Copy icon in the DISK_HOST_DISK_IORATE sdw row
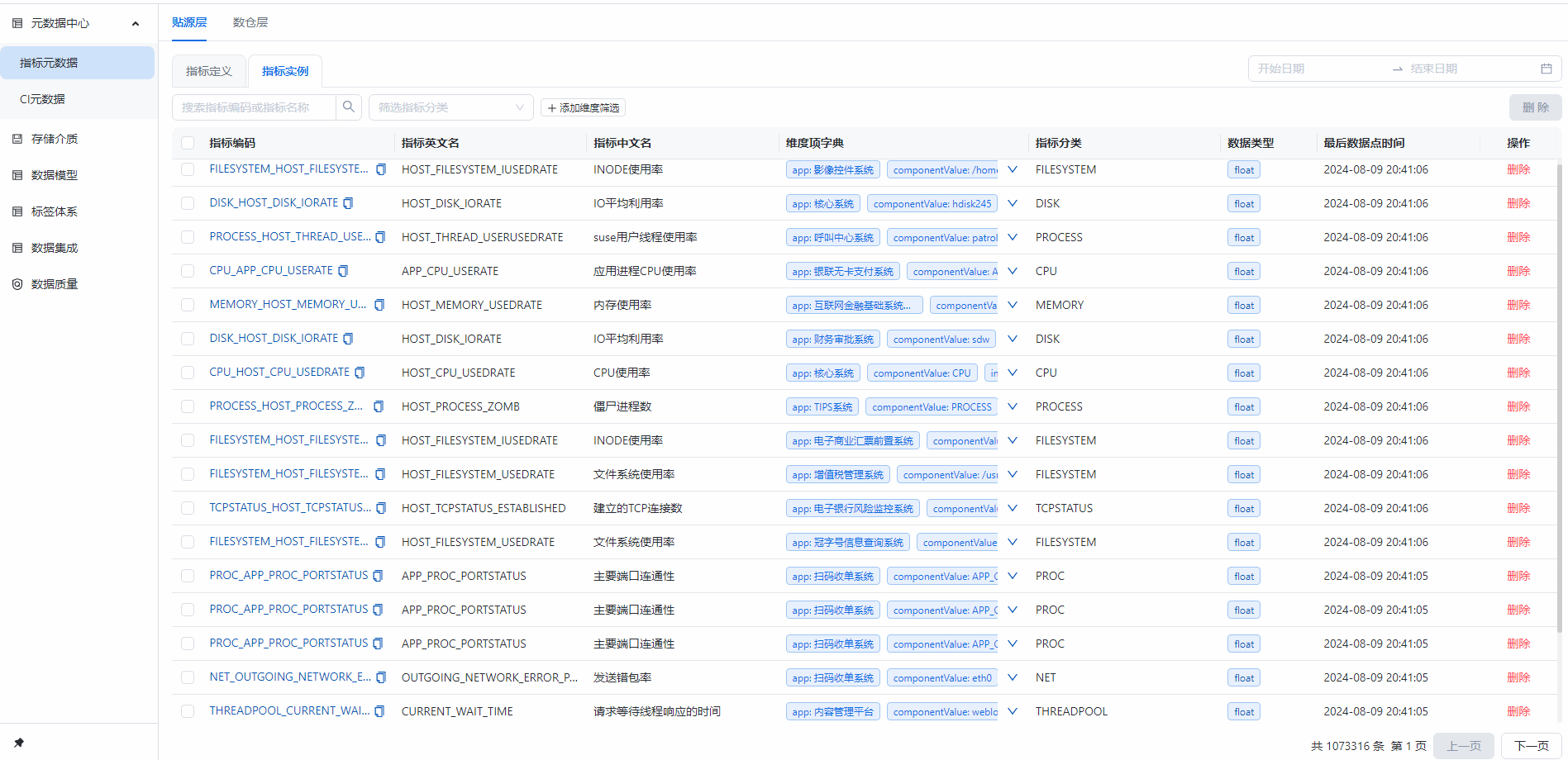This screenshot has width=1568, height=760. 348,339
